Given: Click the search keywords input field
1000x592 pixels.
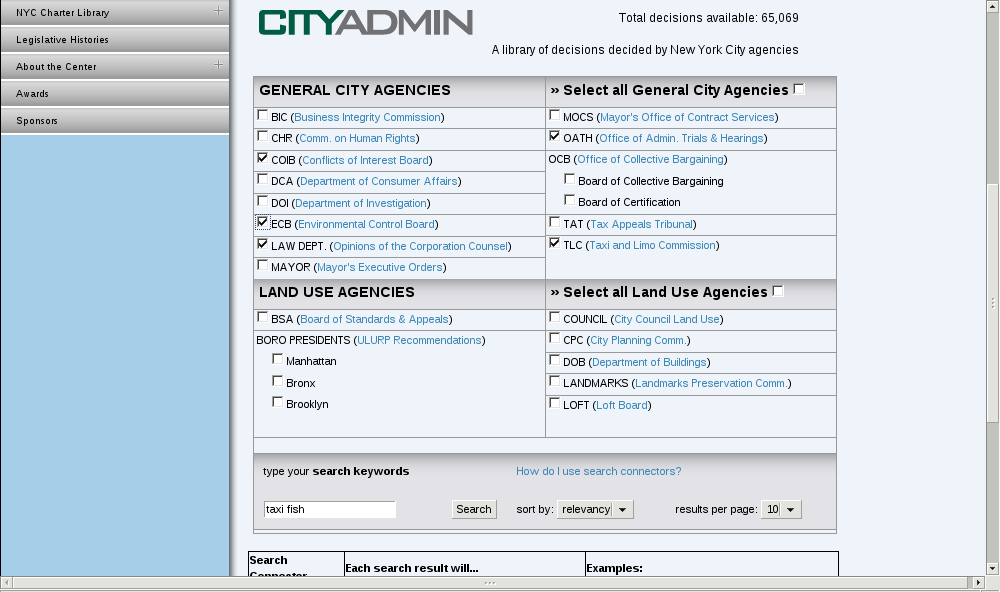Looking at the screenshot, I should coord(330,509).
